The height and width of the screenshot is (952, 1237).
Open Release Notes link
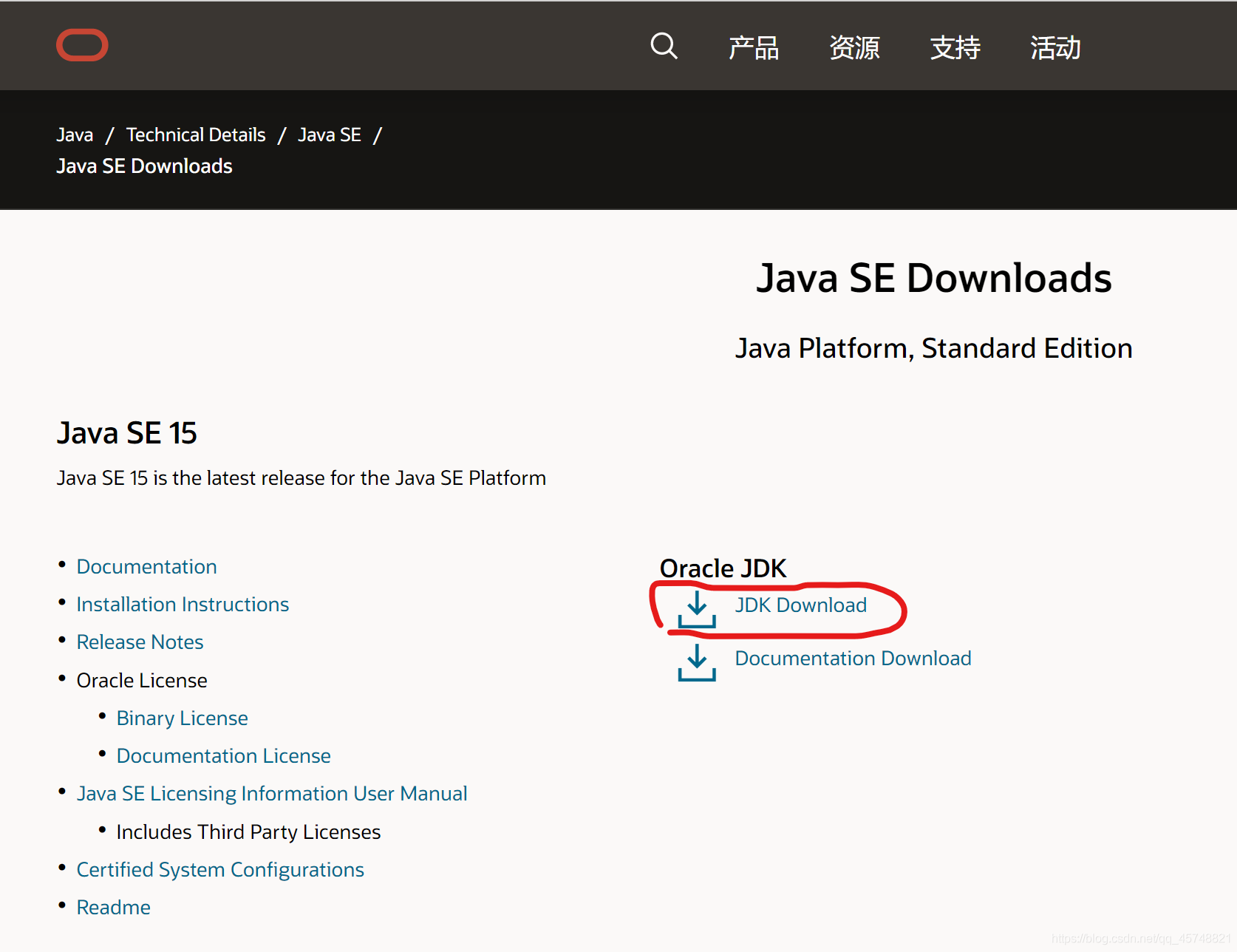(x=140, y=642)
